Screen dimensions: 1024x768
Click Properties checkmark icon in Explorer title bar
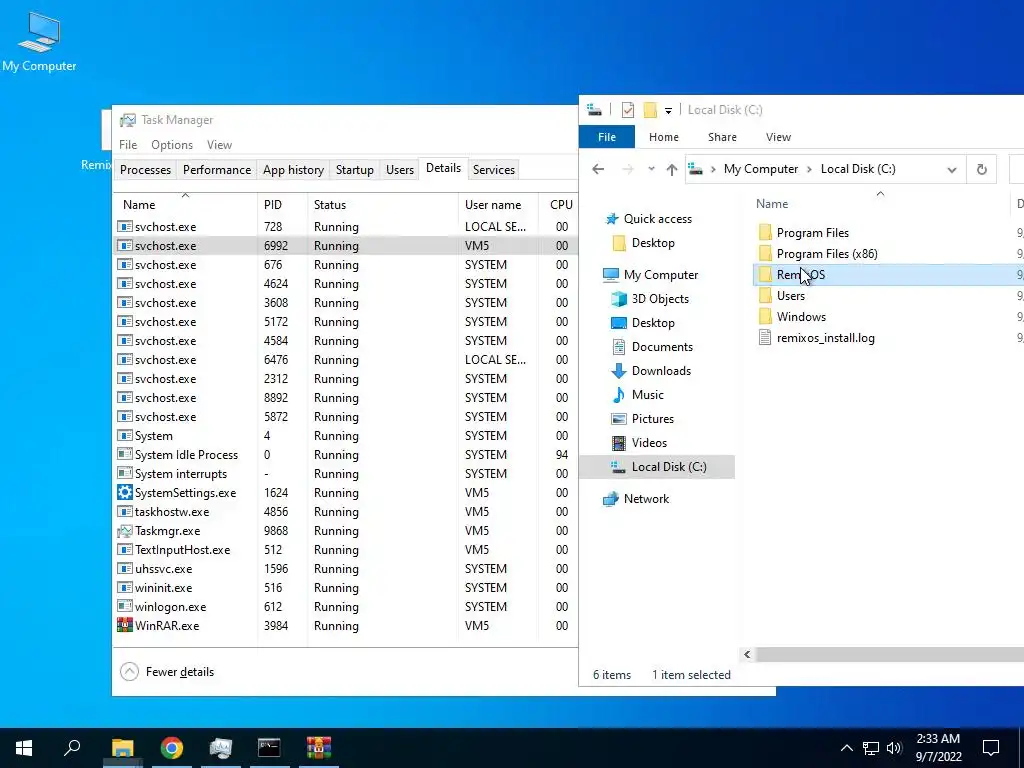(628, 110)
